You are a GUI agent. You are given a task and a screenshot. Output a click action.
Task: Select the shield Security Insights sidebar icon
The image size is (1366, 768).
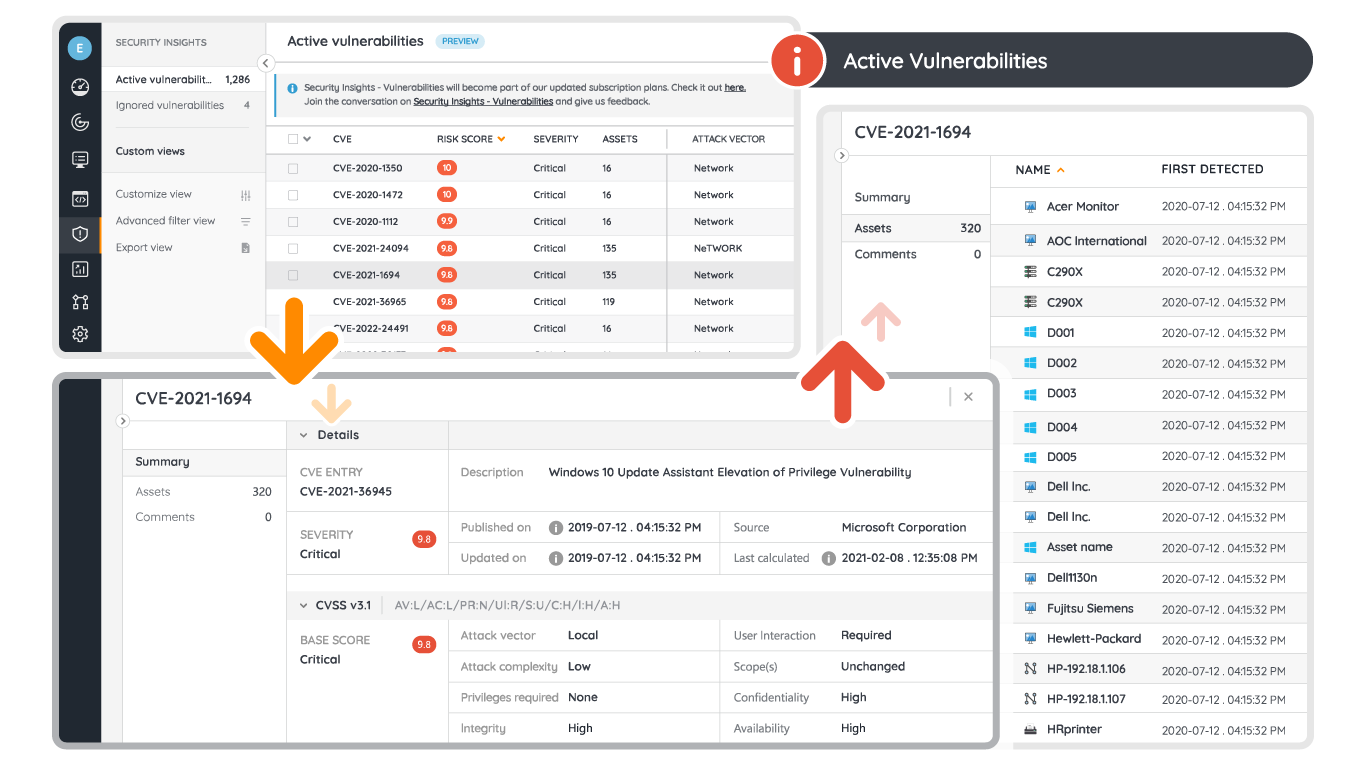coord(80,234)
